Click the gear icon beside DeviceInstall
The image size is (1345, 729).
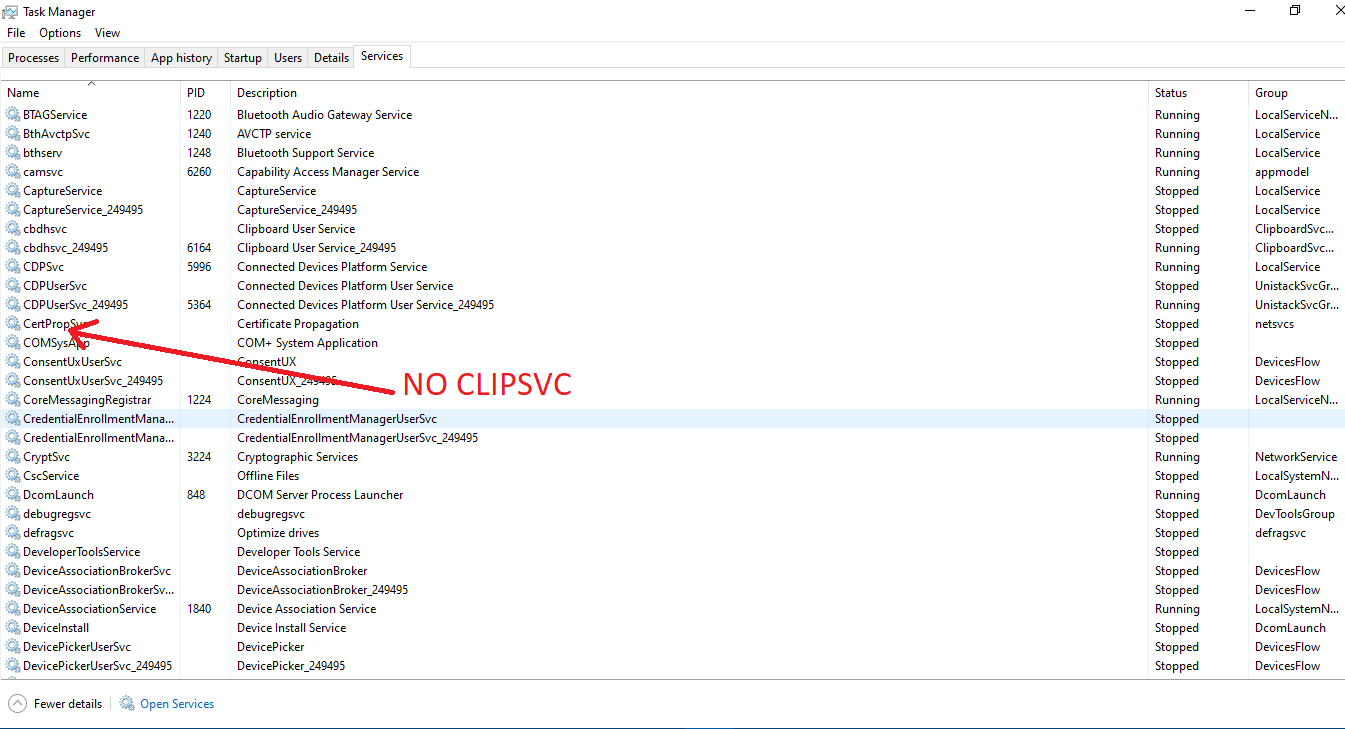13,628
